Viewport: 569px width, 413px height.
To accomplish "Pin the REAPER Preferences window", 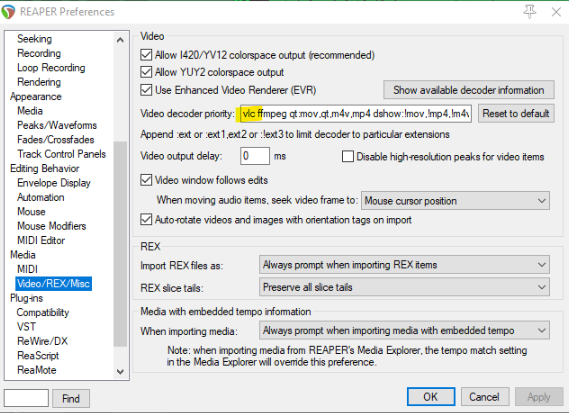I will pos(529,12).
